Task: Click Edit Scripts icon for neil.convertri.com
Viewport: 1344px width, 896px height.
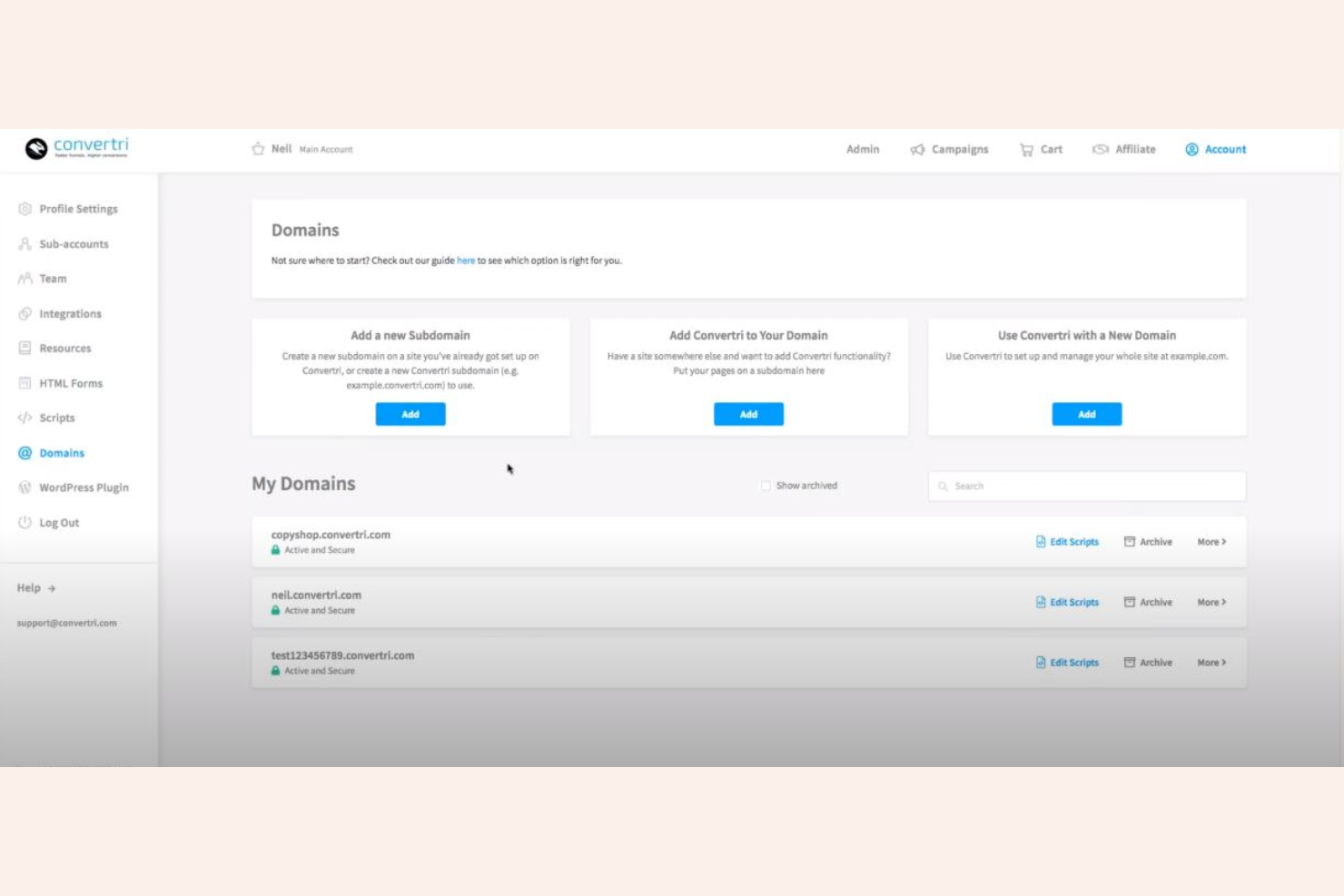Action: 1041,602
